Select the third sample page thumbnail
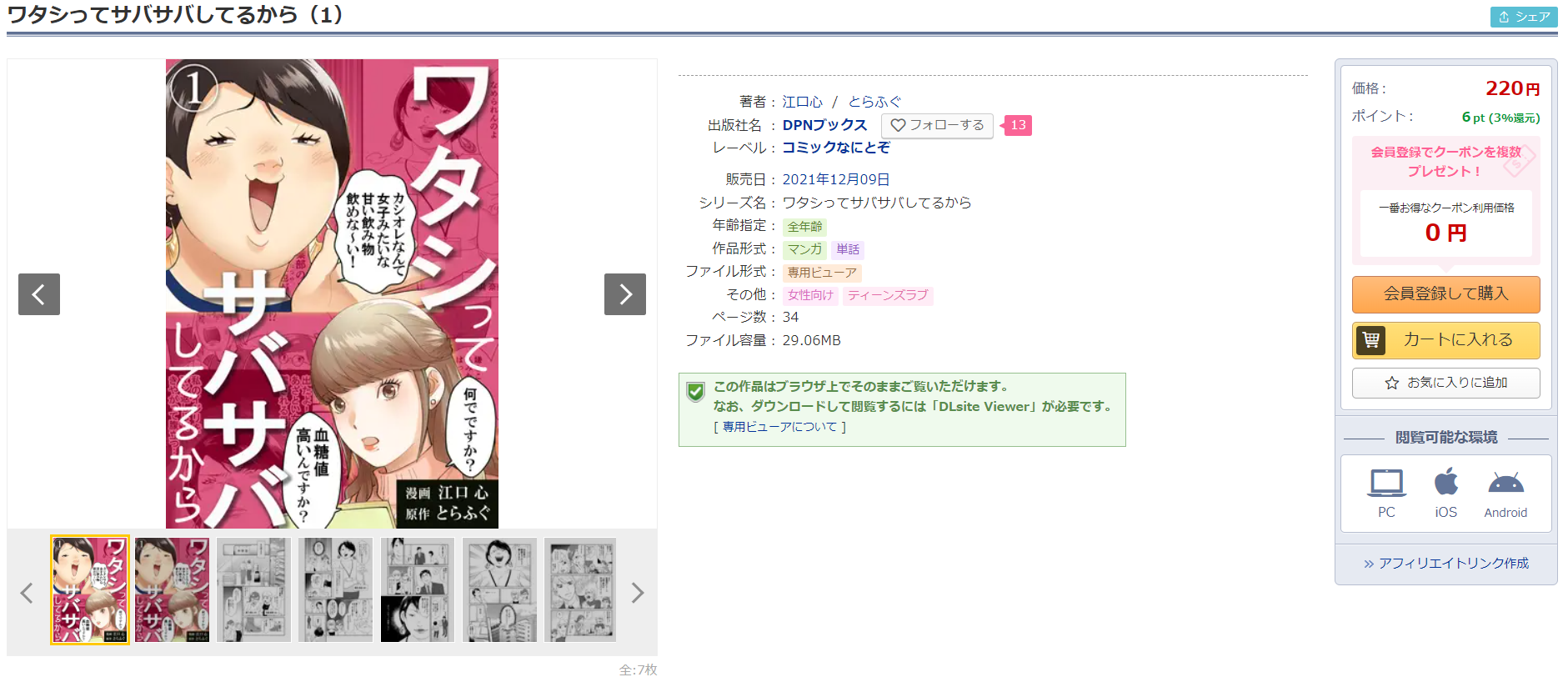Screen dimensions: 1568x682 pyautogui.click(x=254, y=589)
